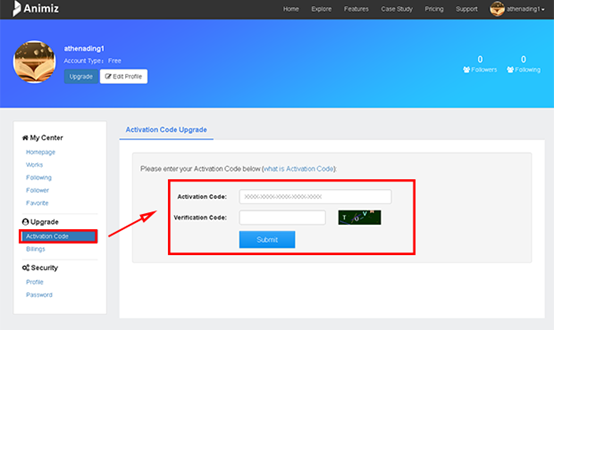Open Follower in the sidebar

click(x=38, y=190)
